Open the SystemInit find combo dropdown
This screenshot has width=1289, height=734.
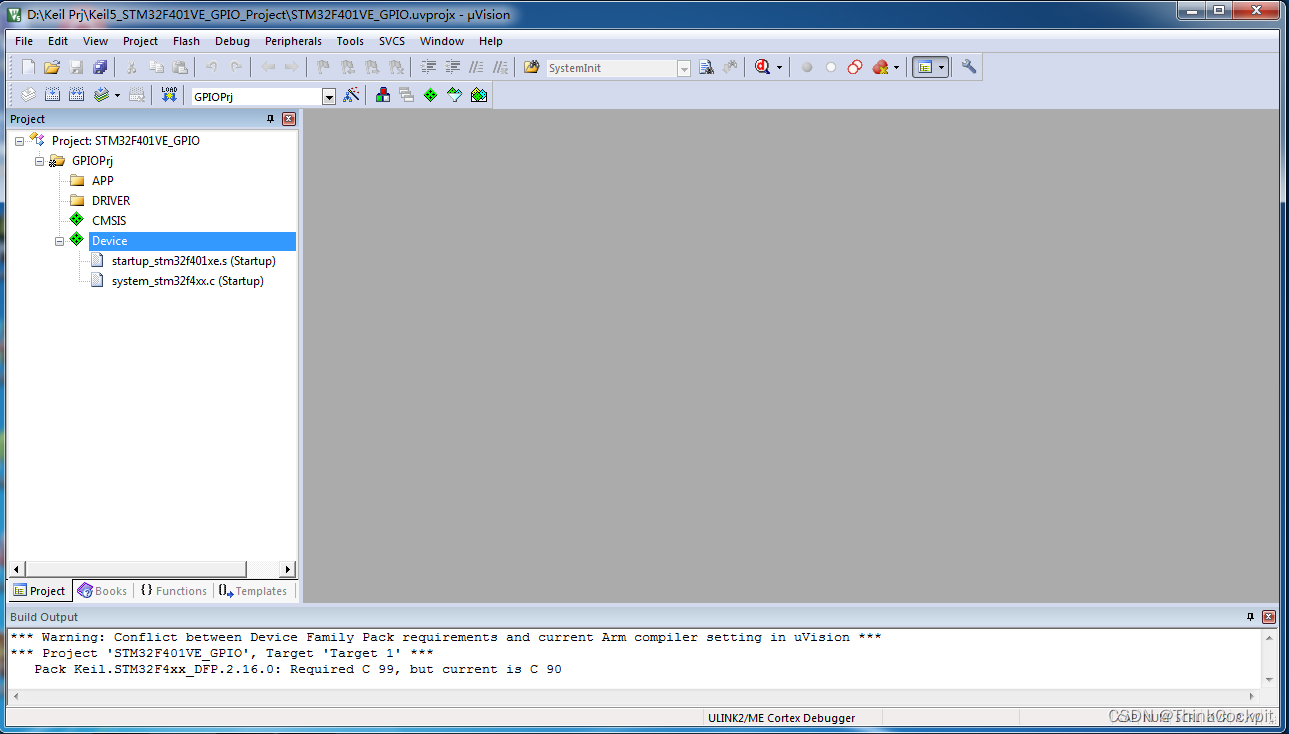684,68
